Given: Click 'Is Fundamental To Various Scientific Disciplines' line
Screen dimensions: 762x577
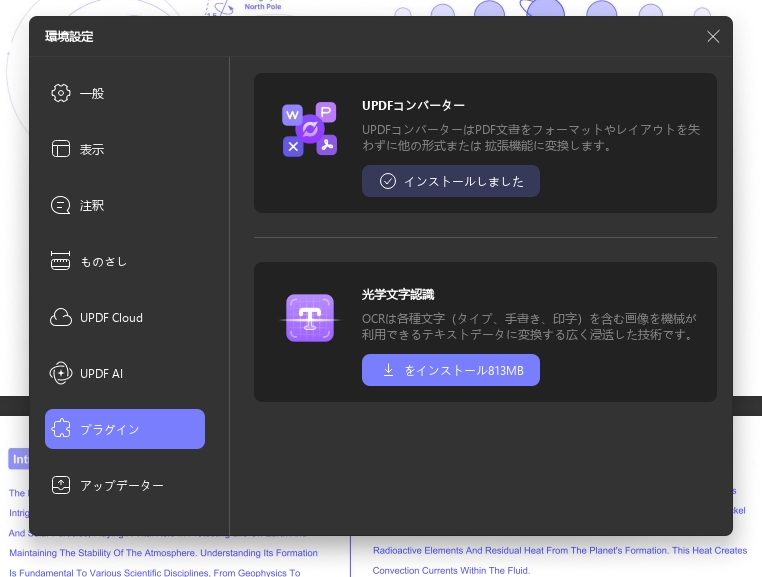Looking at the screenshot, I should 155,573.
